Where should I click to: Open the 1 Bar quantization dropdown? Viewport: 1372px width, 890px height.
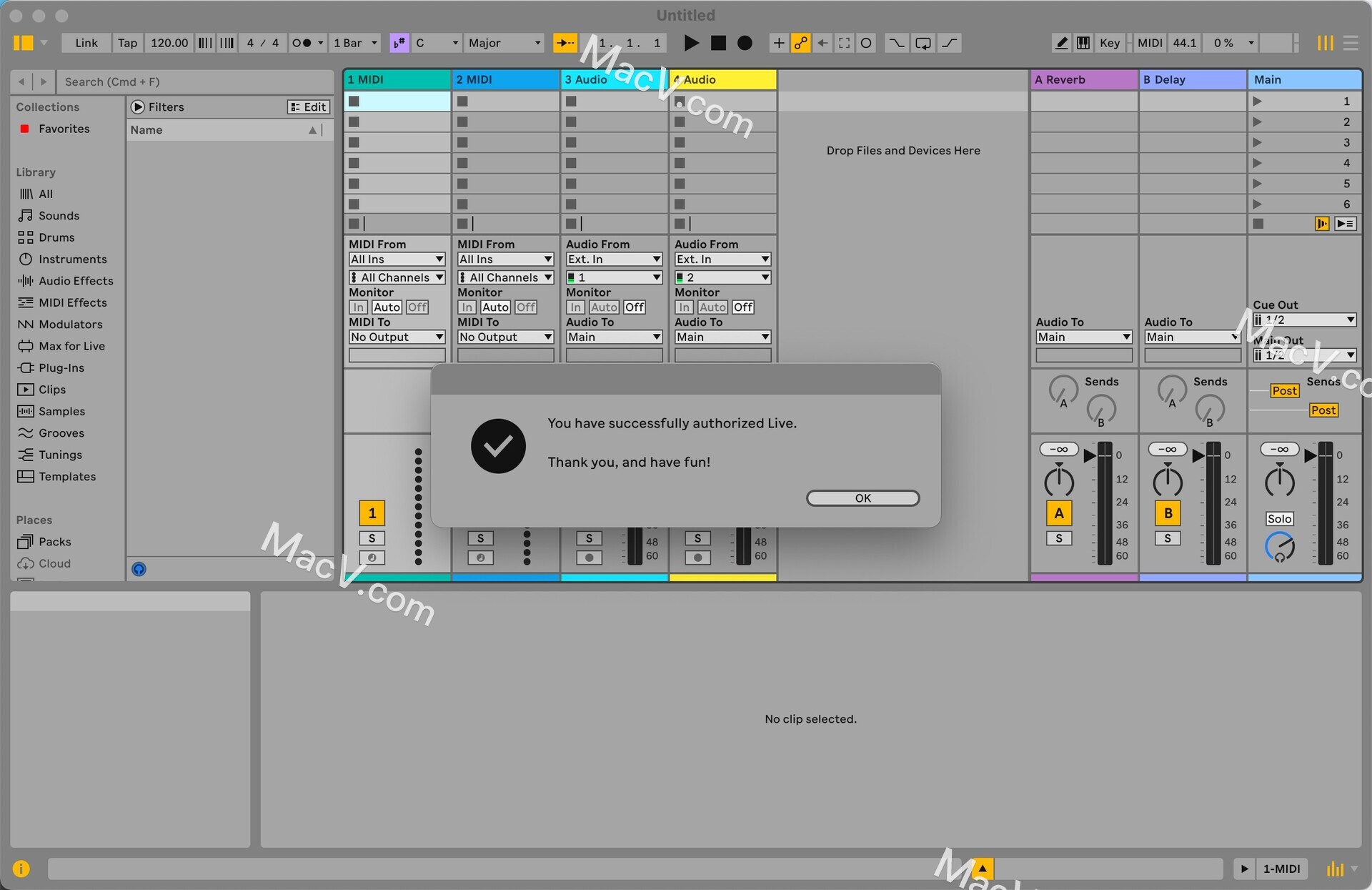click(x=355, y=43)
